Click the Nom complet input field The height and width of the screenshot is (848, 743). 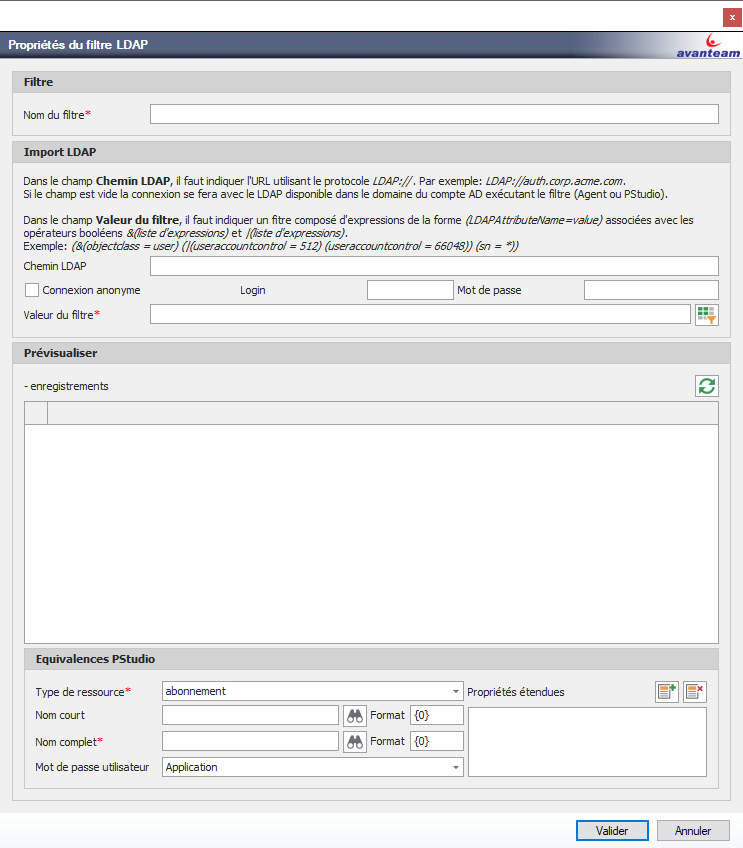[250, 741]
